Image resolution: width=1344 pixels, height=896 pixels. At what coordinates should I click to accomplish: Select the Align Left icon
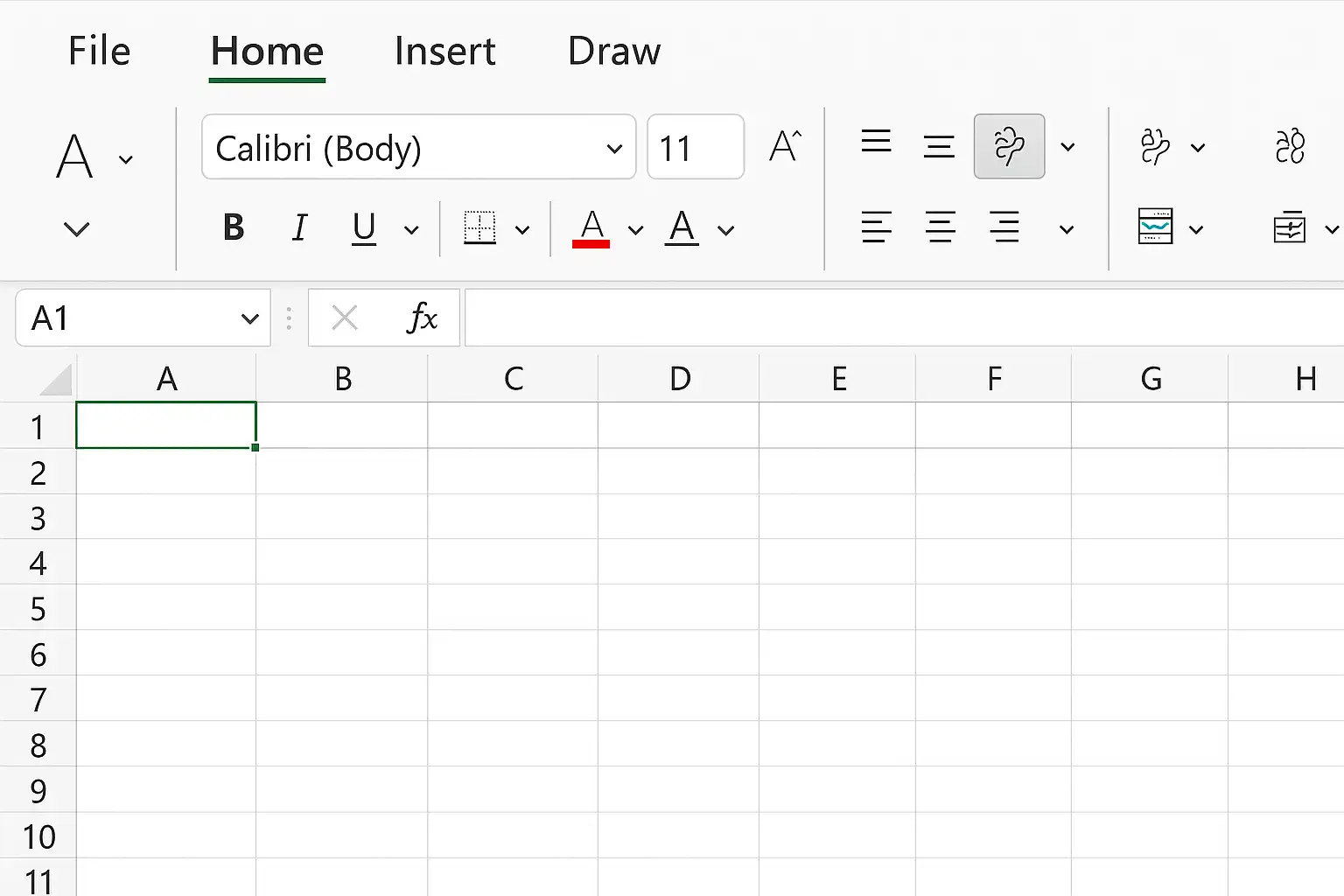(x=876, y=227)
